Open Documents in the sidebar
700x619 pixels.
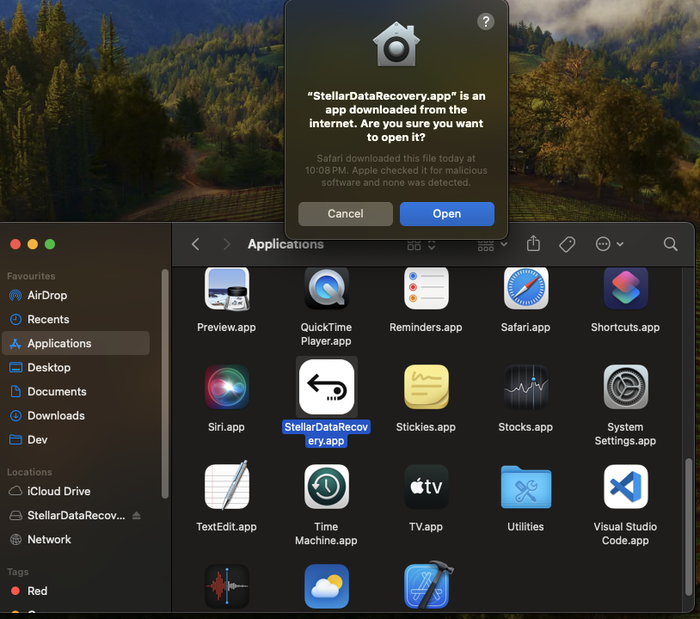point(75,392)
